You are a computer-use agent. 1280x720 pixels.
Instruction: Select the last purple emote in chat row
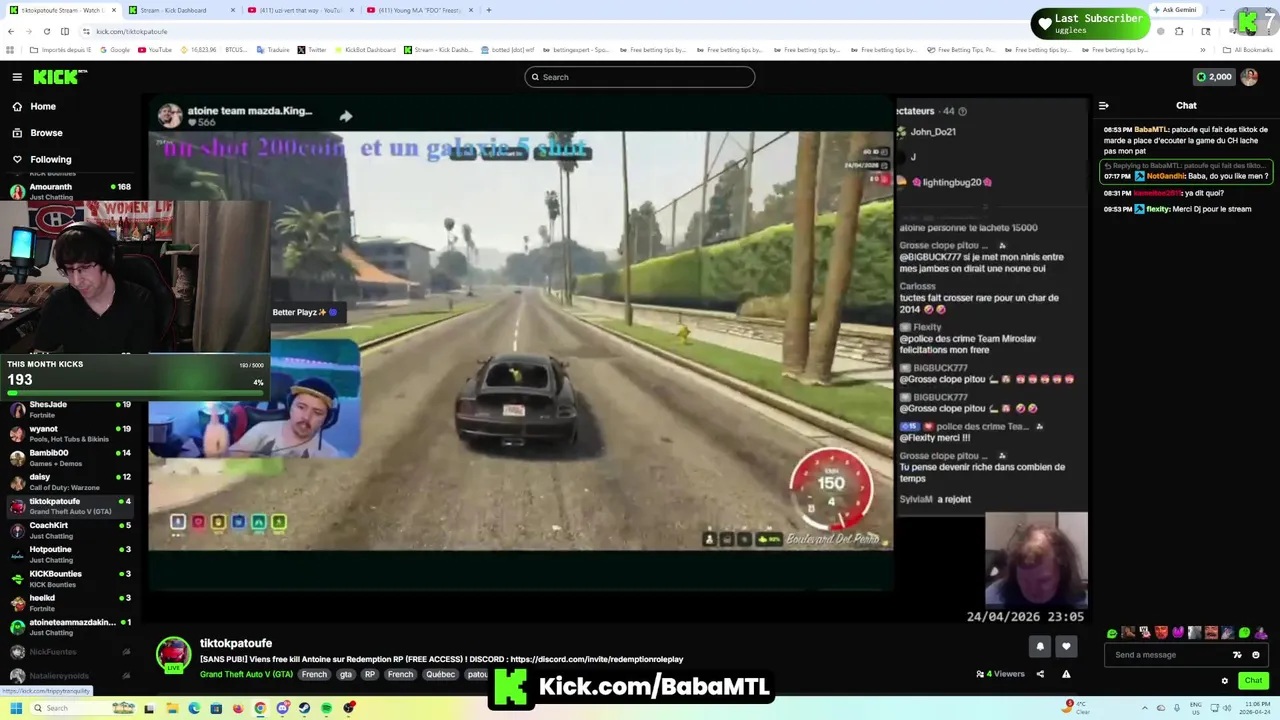[x=1261, y=633]
